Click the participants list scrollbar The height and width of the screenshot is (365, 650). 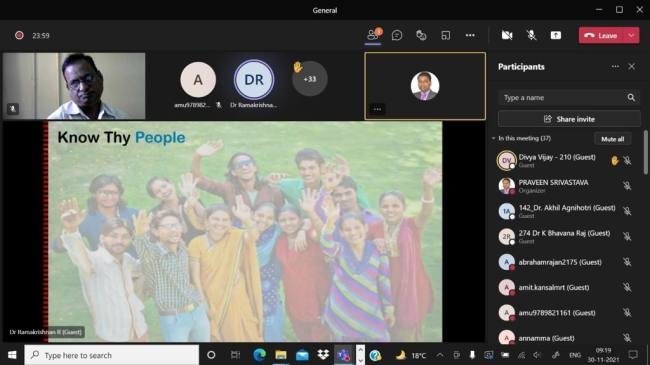pyautogui.click(x=645, y=153)
